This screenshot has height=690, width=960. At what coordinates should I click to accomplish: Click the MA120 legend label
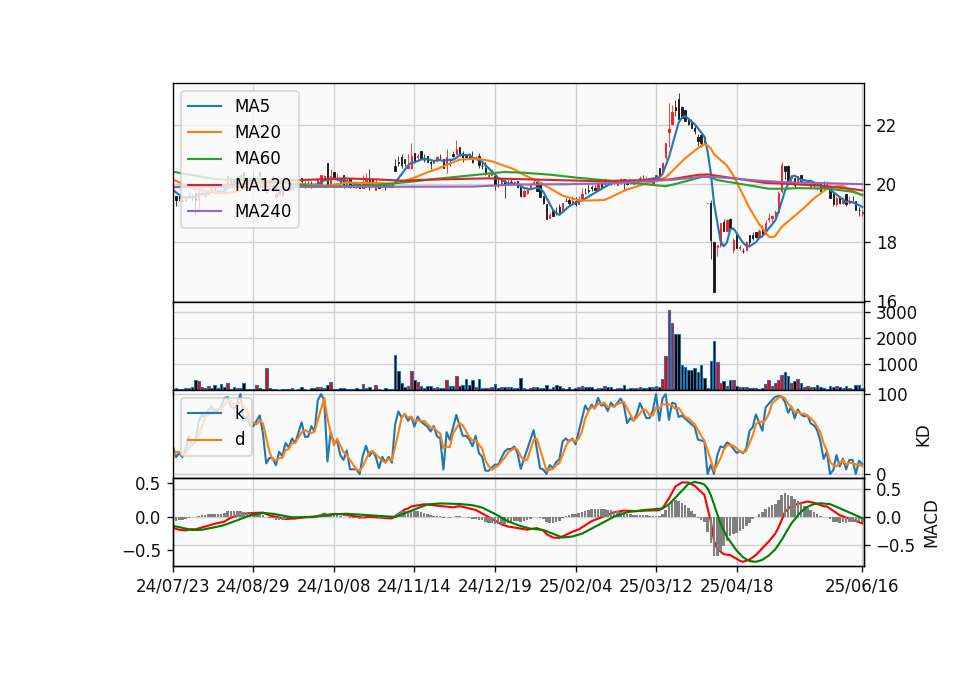(263, 185)
